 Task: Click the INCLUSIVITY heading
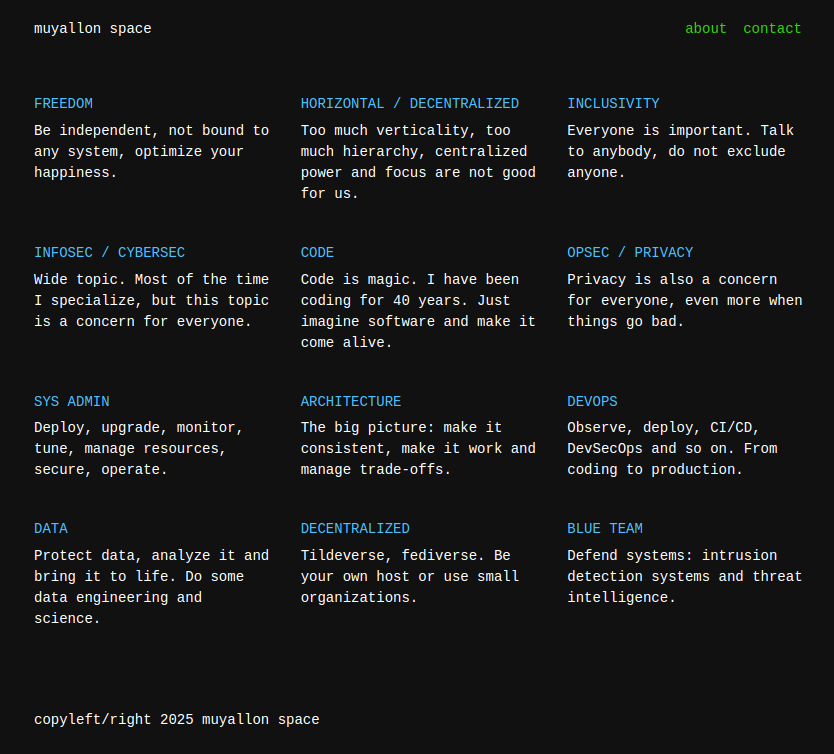click(x=613, y=104)
